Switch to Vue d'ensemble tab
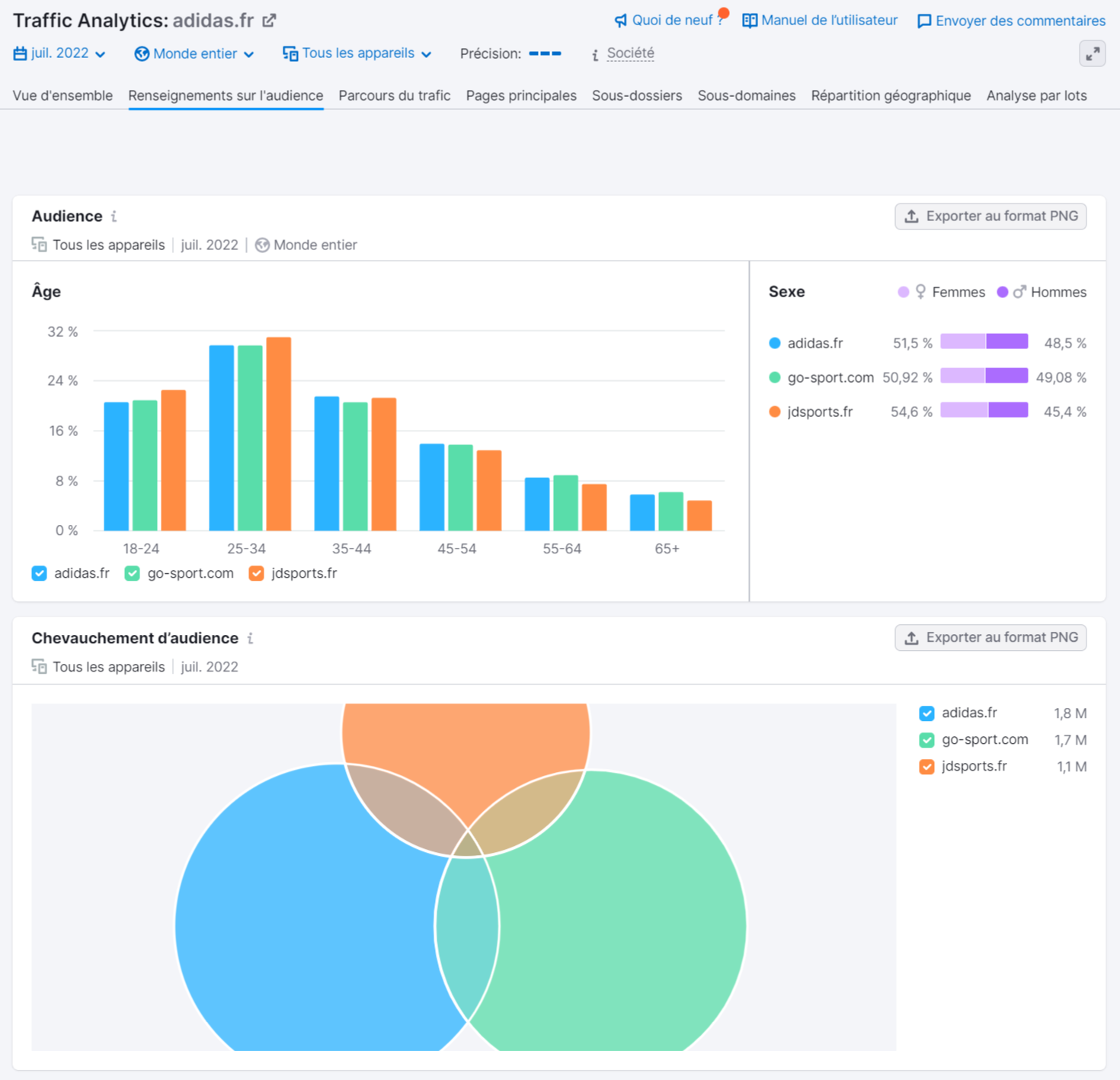This screenshot has height=1080, width=1120. click(62, 95)
